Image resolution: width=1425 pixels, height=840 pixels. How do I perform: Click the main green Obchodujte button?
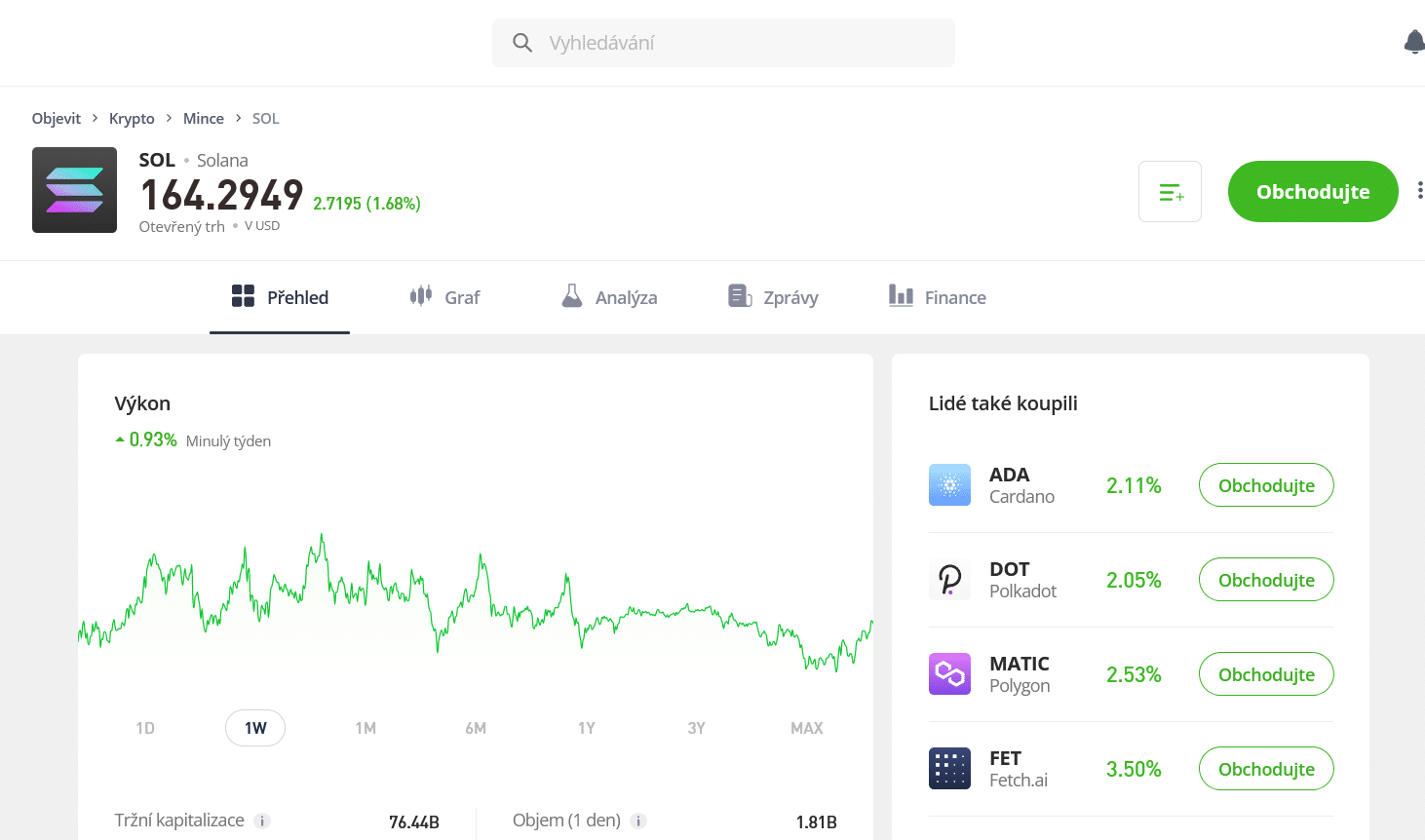(1313, 191)
